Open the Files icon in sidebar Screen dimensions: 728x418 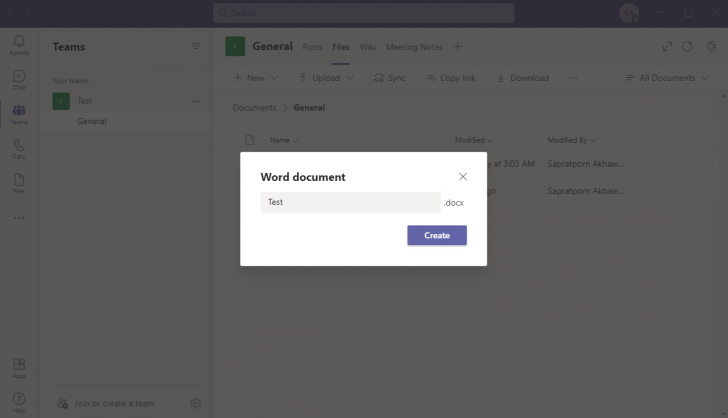19,183
